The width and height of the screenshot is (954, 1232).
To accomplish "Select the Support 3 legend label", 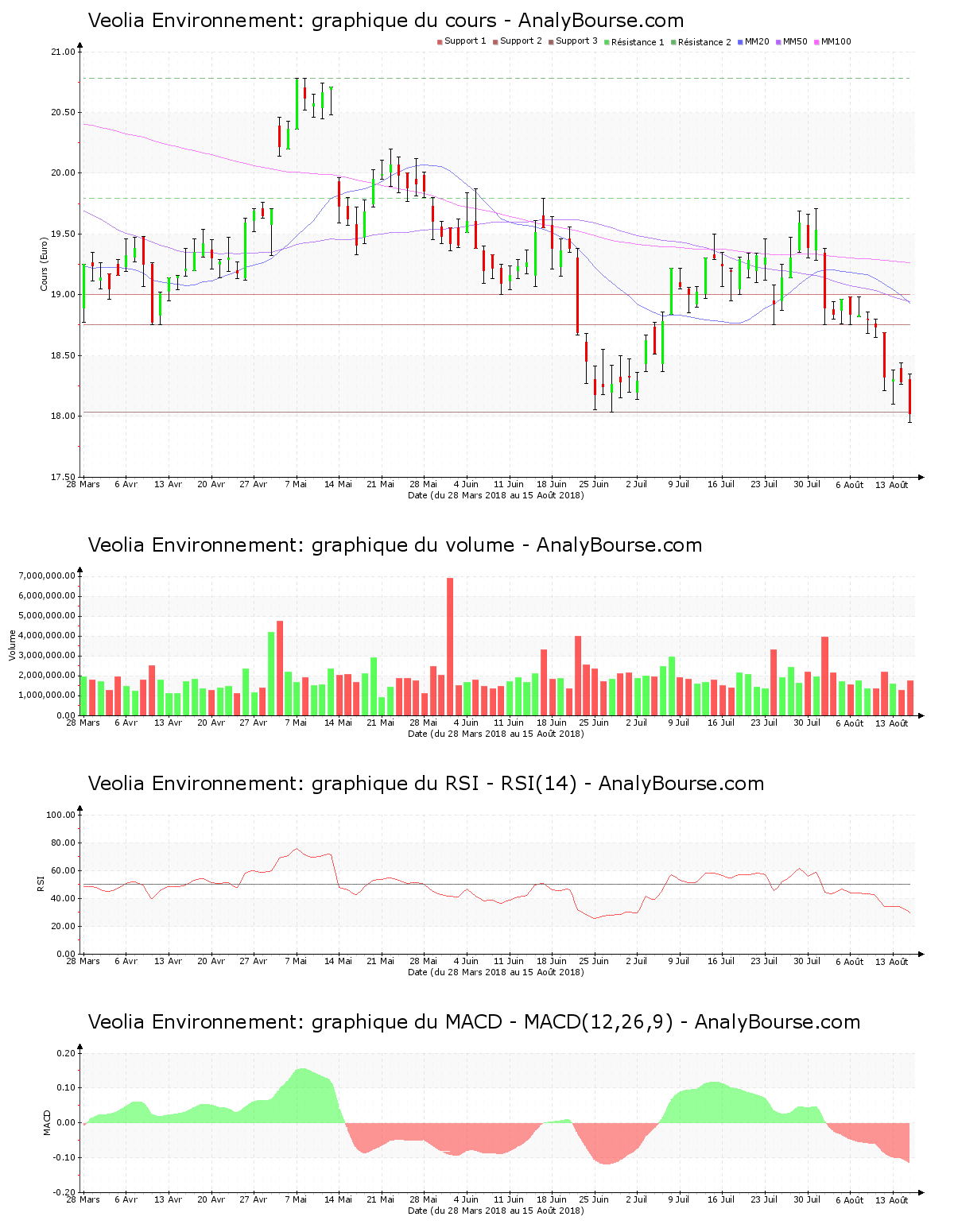I will point(576,41).
